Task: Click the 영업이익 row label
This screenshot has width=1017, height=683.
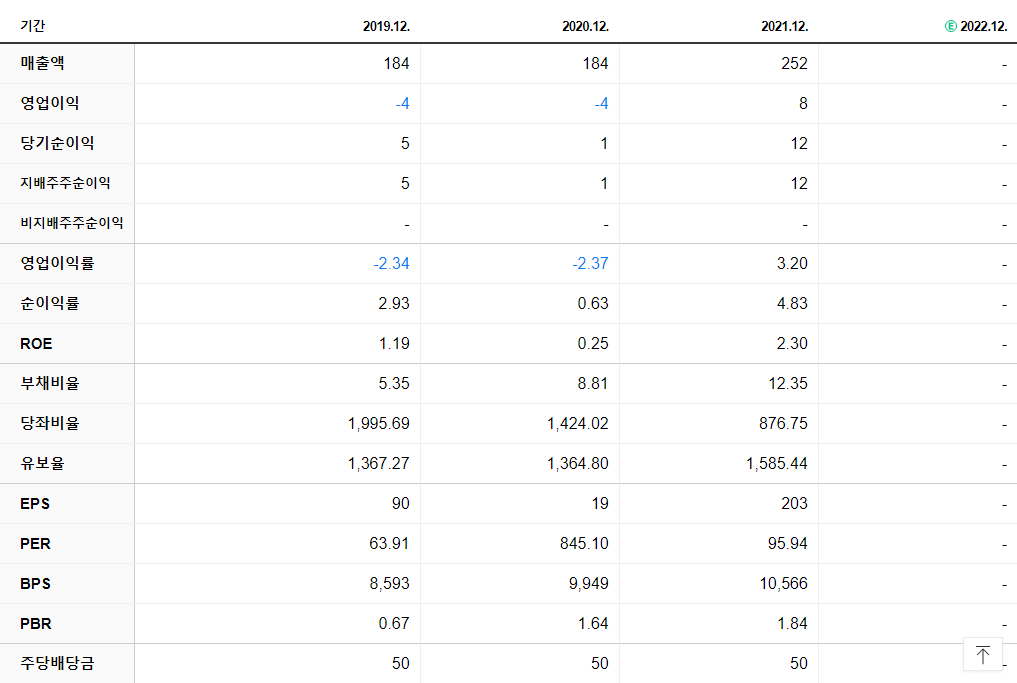Action: (50, 103)
